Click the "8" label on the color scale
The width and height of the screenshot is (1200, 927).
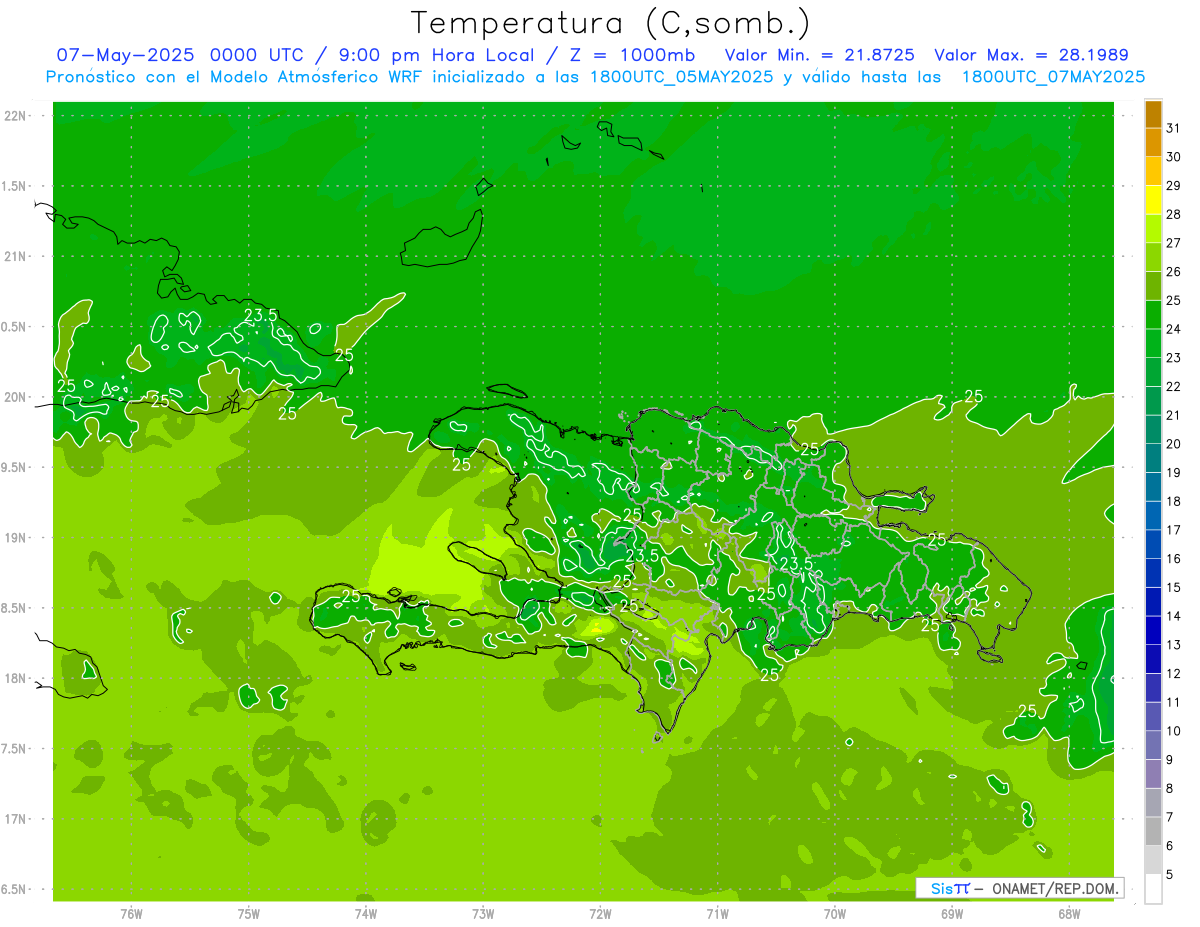[x=1170, y=788]
